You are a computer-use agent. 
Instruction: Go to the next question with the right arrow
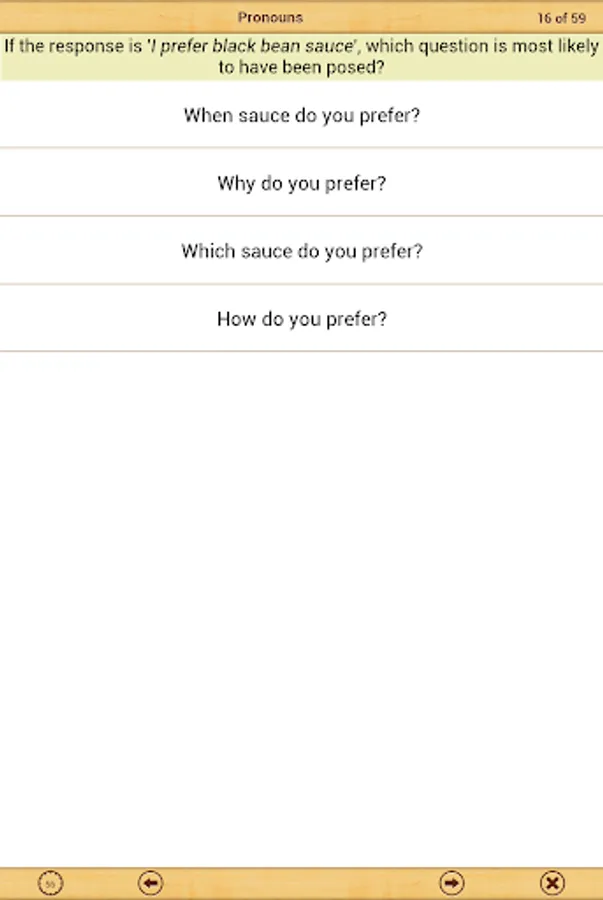(452, 883)
